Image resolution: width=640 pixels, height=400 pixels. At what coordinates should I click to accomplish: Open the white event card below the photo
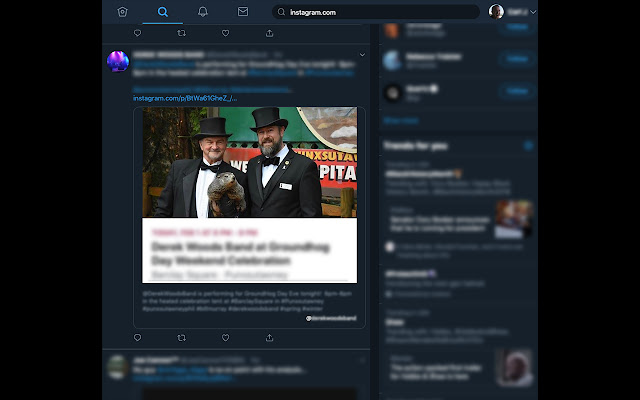click(249, 250)
